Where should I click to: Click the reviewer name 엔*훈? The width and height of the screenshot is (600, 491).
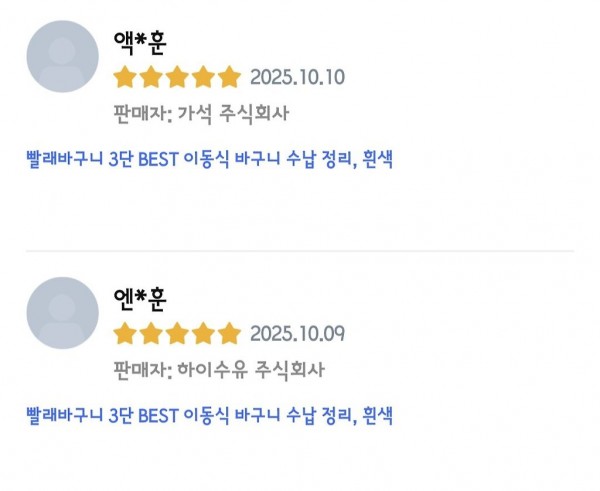(139, 300)
